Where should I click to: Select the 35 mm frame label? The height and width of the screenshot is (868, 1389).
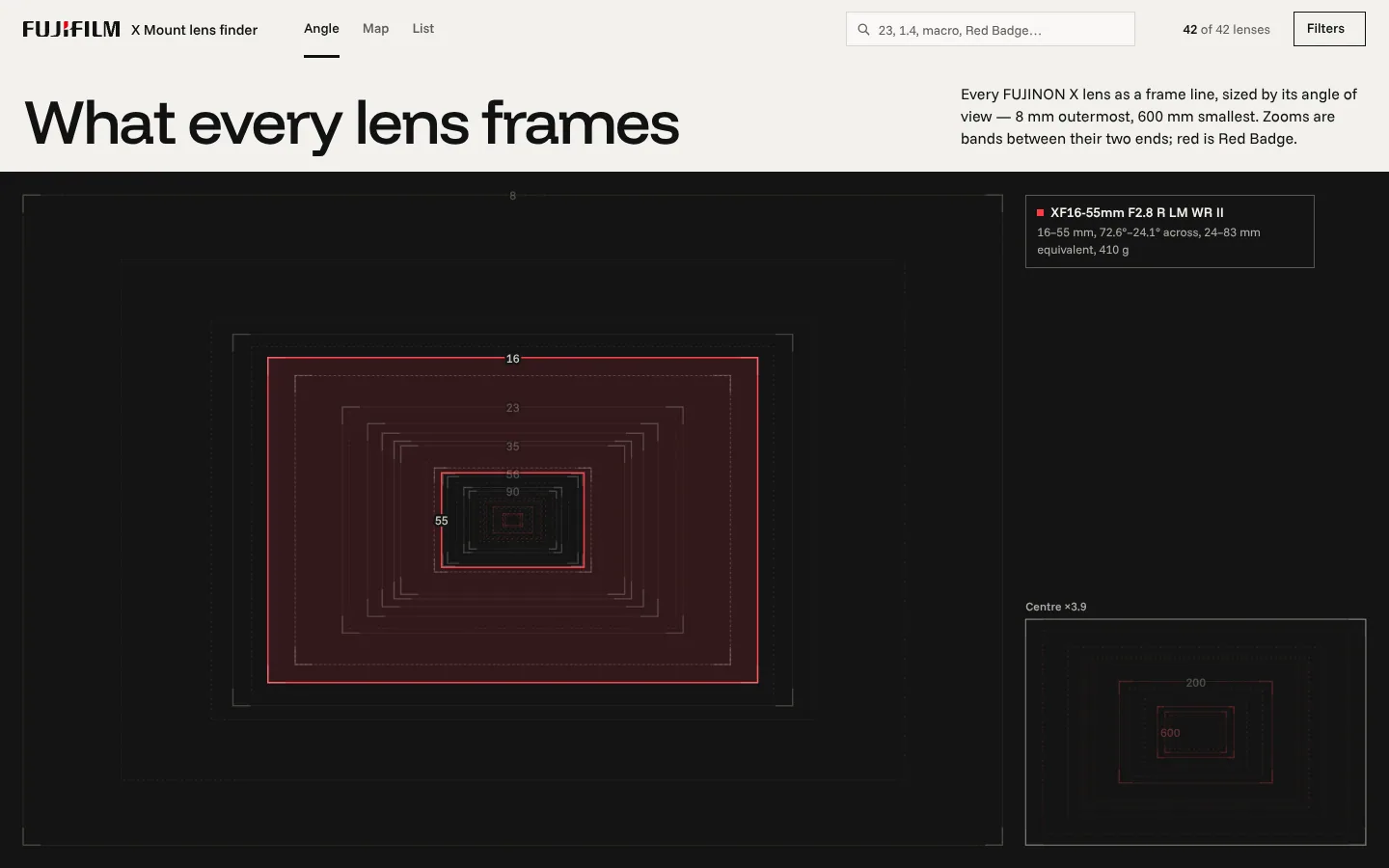click(512, 447)
